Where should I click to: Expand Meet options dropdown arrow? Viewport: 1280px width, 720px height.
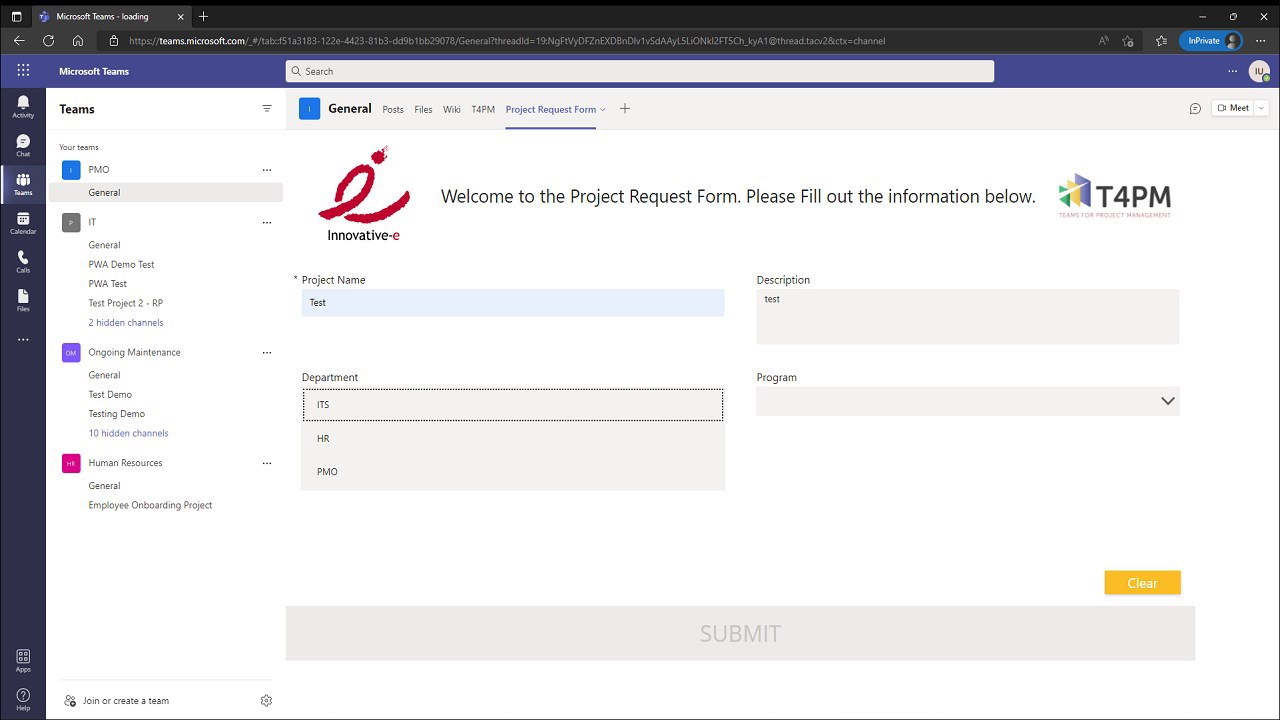pos(1261,108)
